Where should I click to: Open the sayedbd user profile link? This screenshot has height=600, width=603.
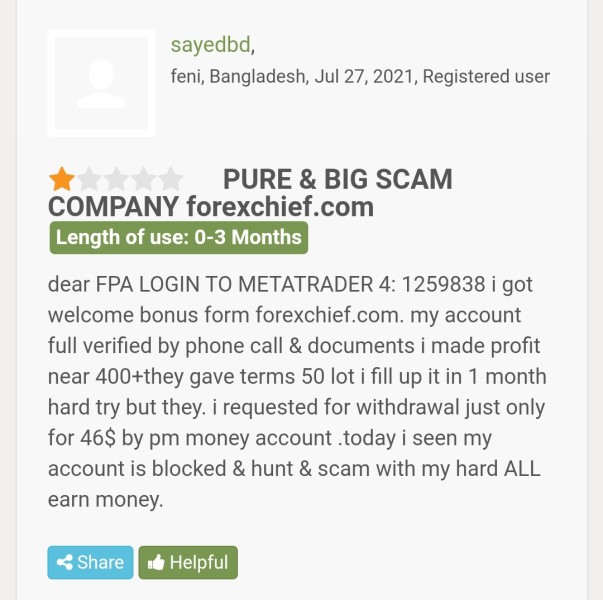[210, 44]
